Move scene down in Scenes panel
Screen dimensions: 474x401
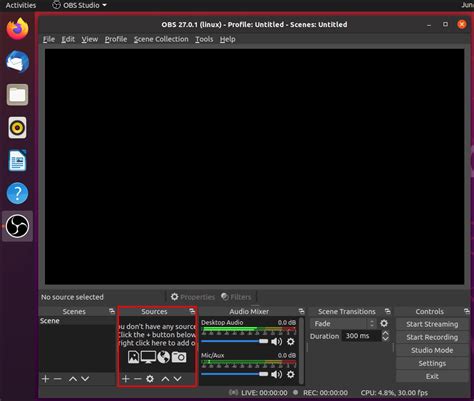coord(85,379)
